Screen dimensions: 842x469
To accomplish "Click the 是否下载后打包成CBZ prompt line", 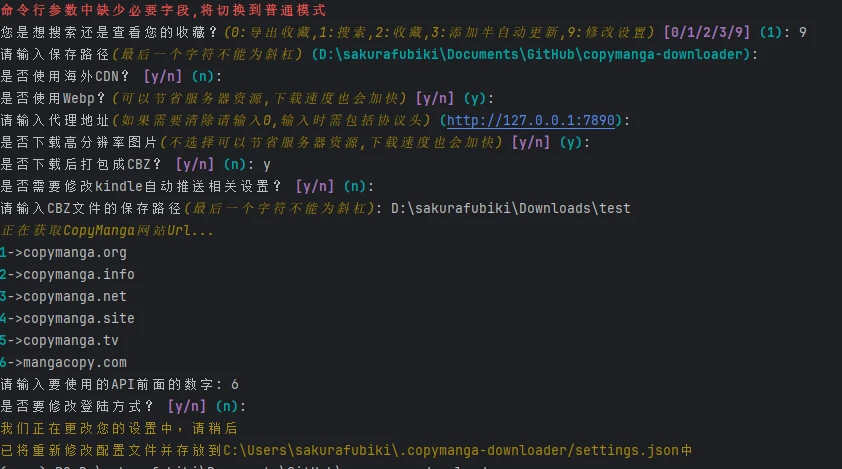I will coord(135,164).
